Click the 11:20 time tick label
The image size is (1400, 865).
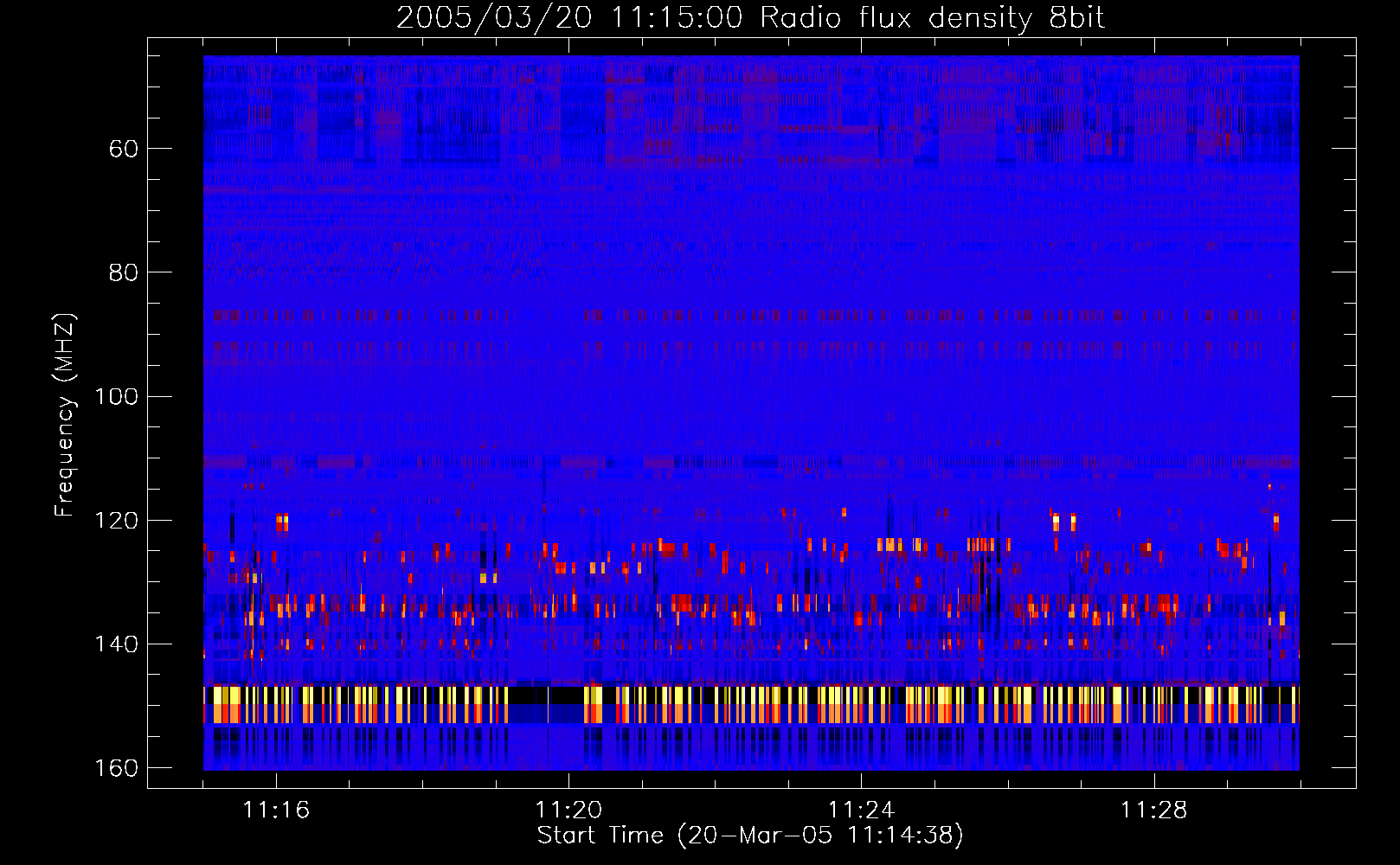pyautogui.click(x=568, y=811)
